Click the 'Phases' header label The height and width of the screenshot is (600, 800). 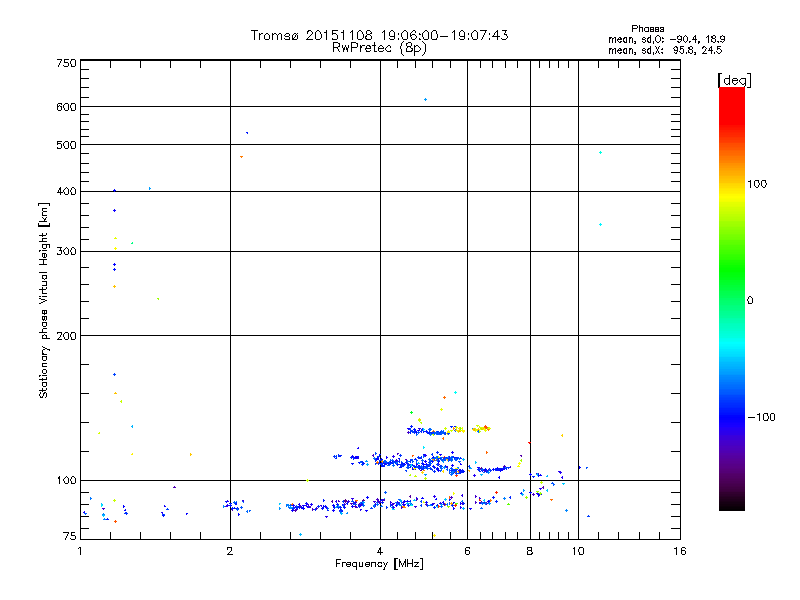click(x=647, y=29)
